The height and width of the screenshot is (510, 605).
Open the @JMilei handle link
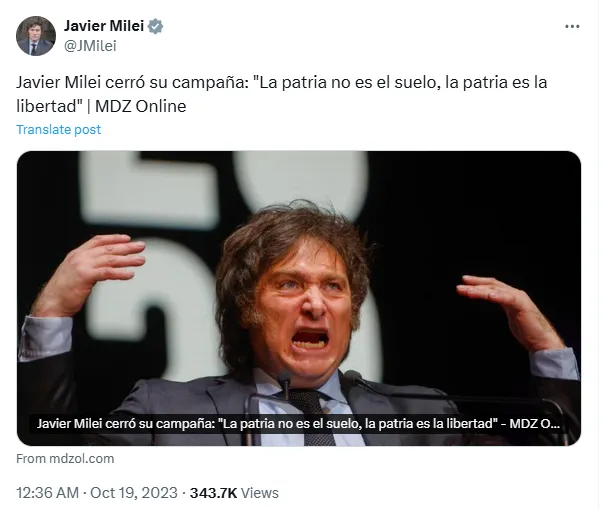(90, 46)
